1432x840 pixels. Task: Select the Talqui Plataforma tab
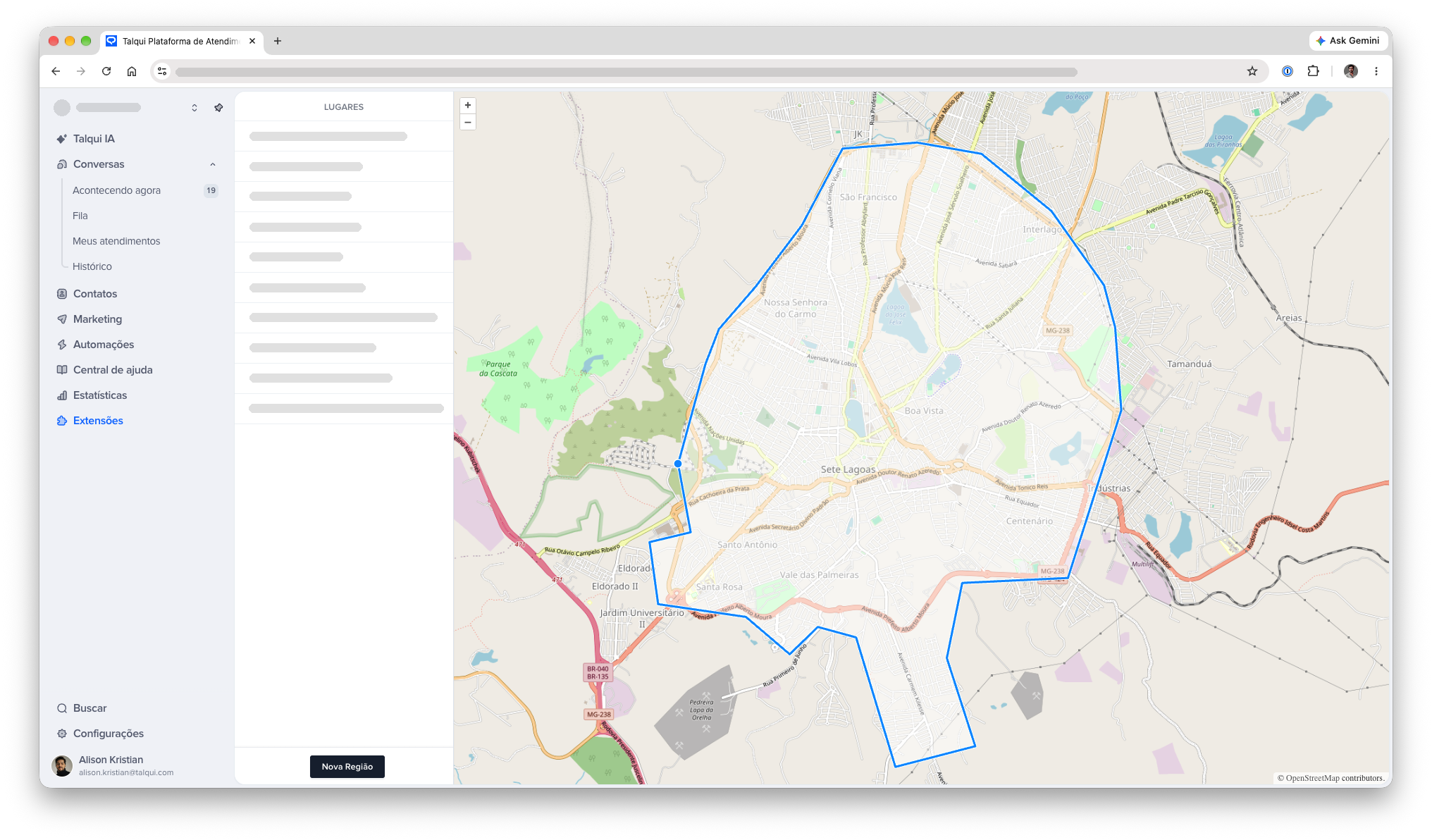coord(183,41)
